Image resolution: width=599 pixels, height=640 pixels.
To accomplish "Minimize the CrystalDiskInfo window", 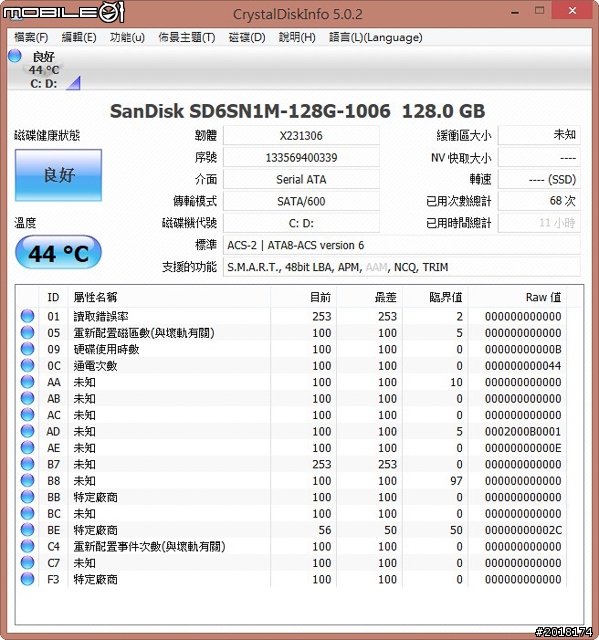I will (x=515, y=11).
